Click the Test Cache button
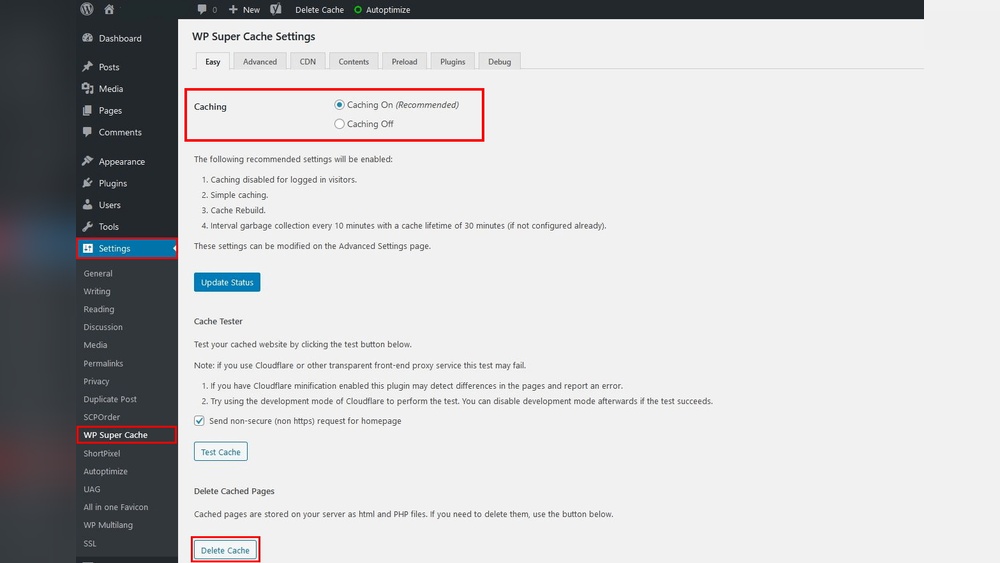Image resolution: width=1000 pixels, height=563 pixels. (221, 451)
